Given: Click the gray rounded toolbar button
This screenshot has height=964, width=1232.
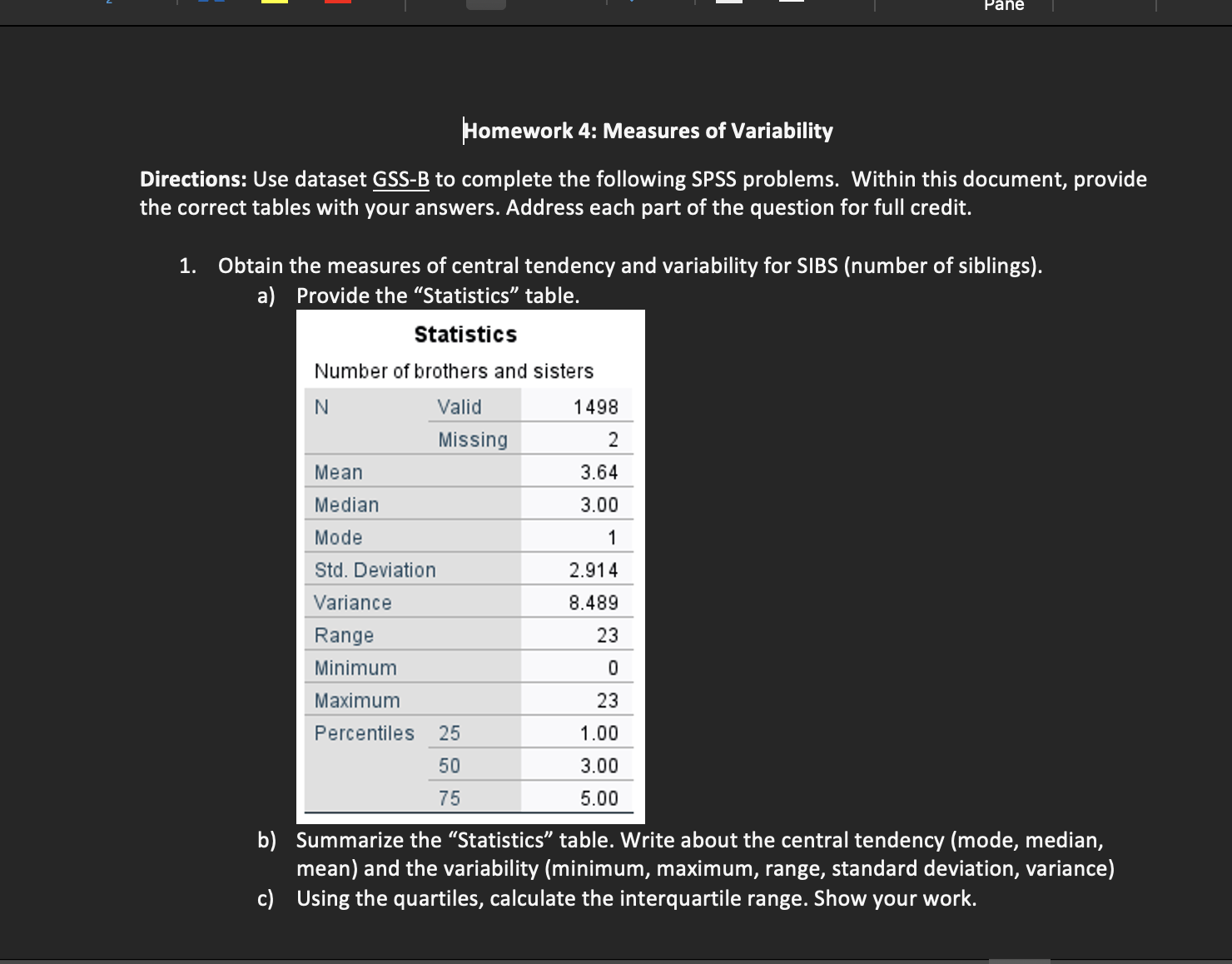Looking at the screenshot, I should (487, 4).
